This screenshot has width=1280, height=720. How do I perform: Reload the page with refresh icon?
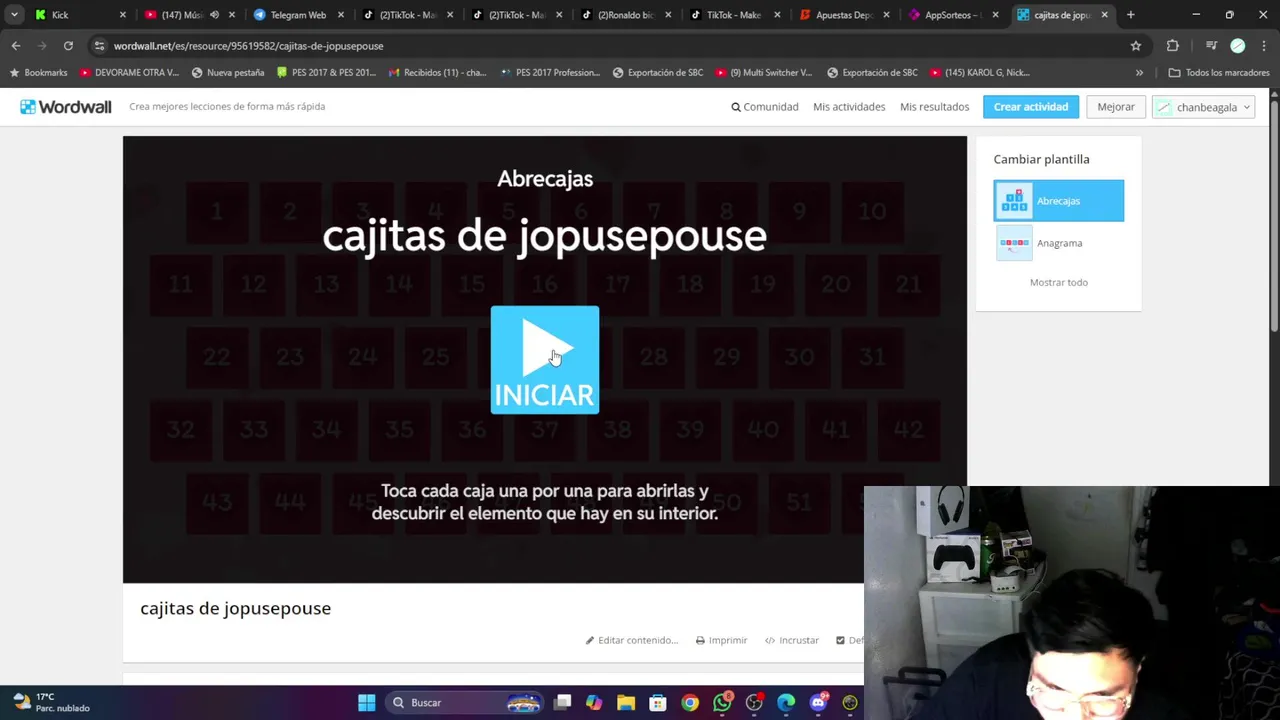[x=68, y=46]
